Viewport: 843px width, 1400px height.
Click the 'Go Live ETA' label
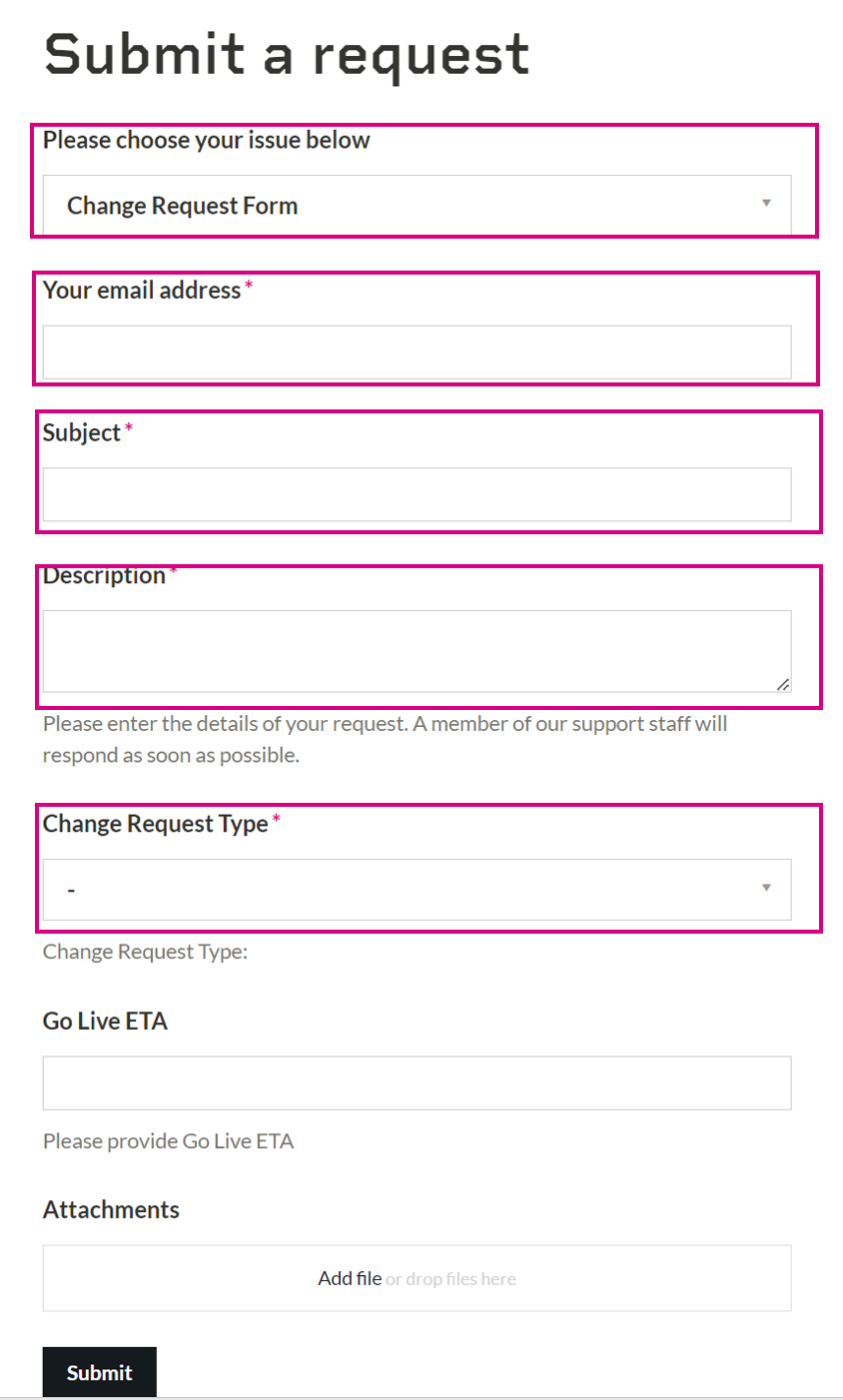coord(105,1021)
